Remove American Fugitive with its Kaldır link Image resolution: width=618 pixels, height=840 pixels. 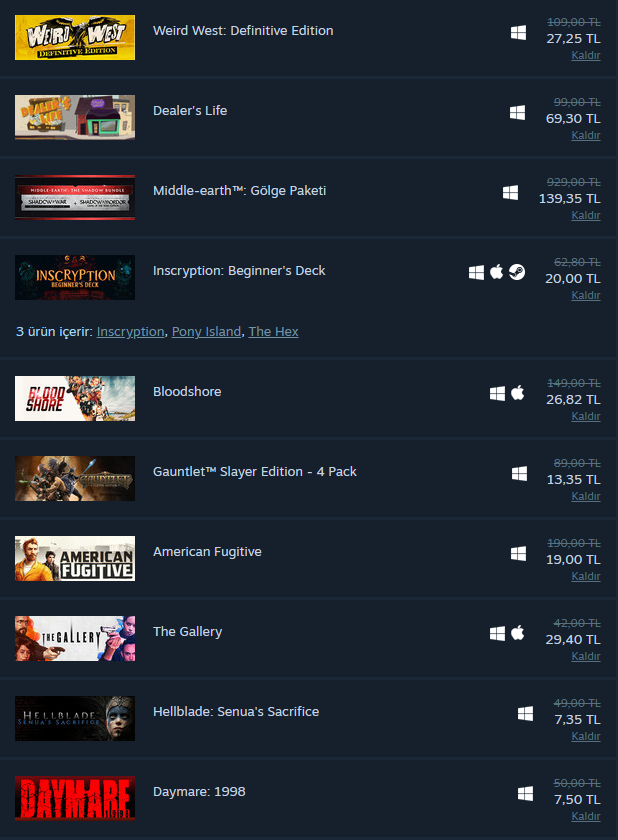(586, 576)
